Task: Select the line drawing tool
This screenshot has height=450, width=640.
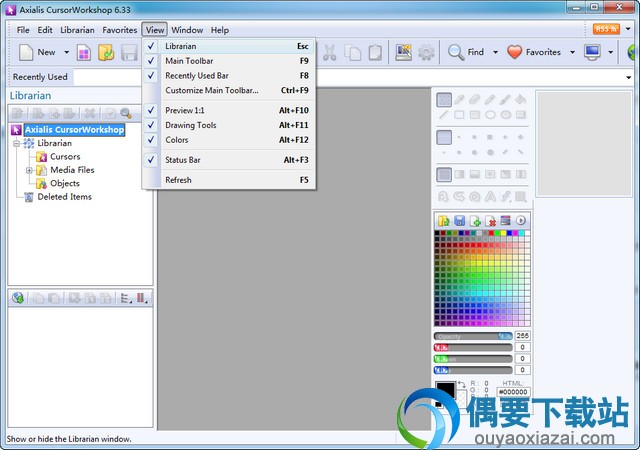Action: (444, 115)
